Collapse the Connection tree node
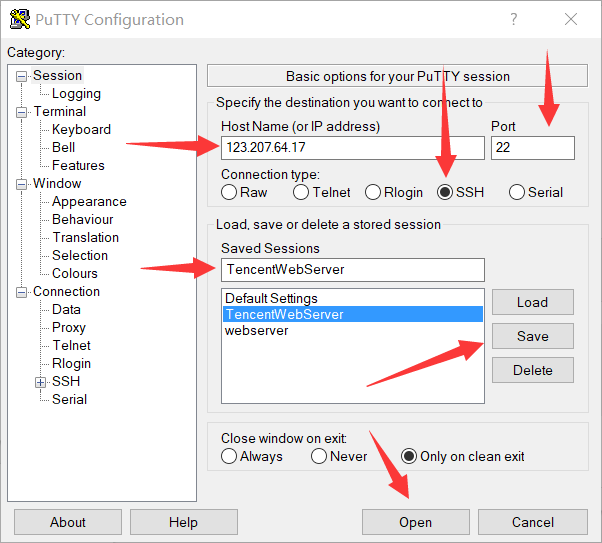Image resolution: width=602 pixels, height=543 pixels. pyautogui.click(x=22, y=292)
